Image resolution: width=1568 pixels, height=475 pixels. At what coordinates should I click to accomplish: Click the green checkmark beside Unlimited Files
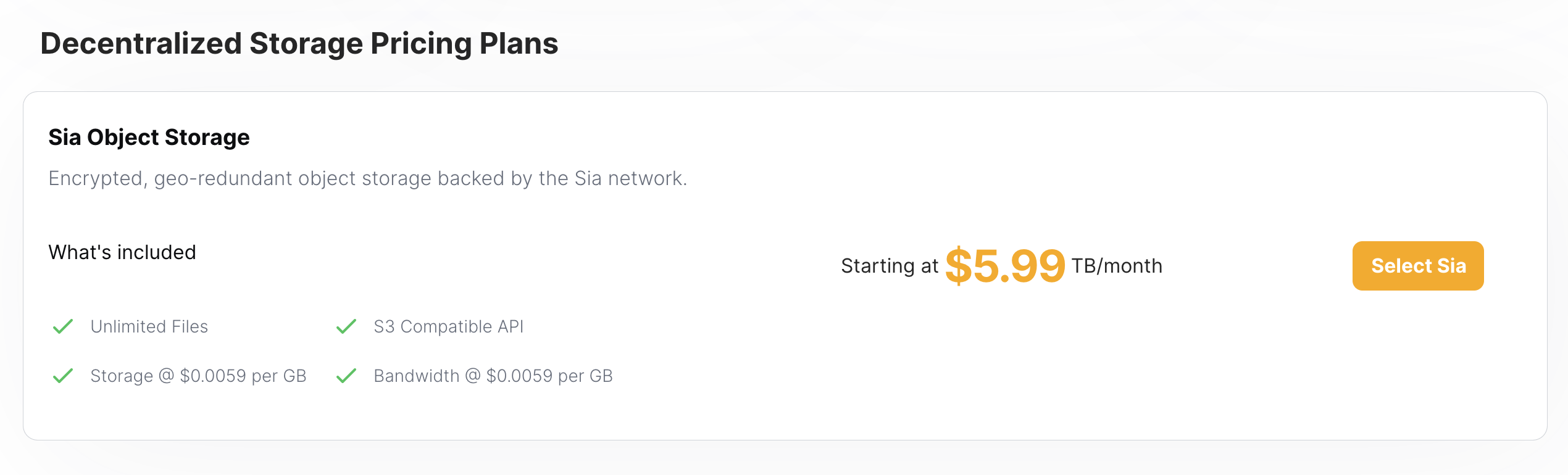click(x=62, y=327)
